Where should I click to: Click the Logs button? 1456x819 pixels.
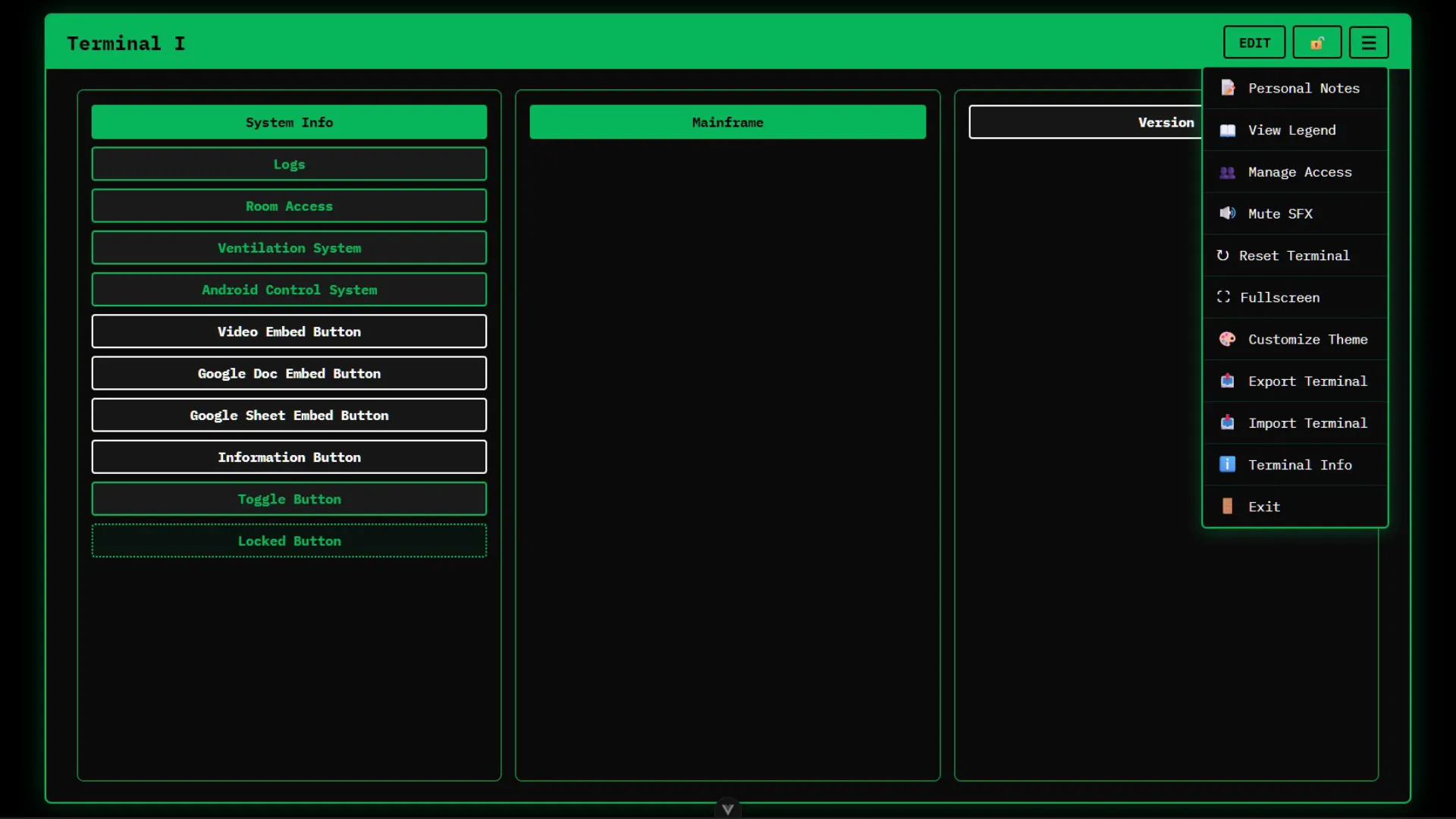(289, 164)
